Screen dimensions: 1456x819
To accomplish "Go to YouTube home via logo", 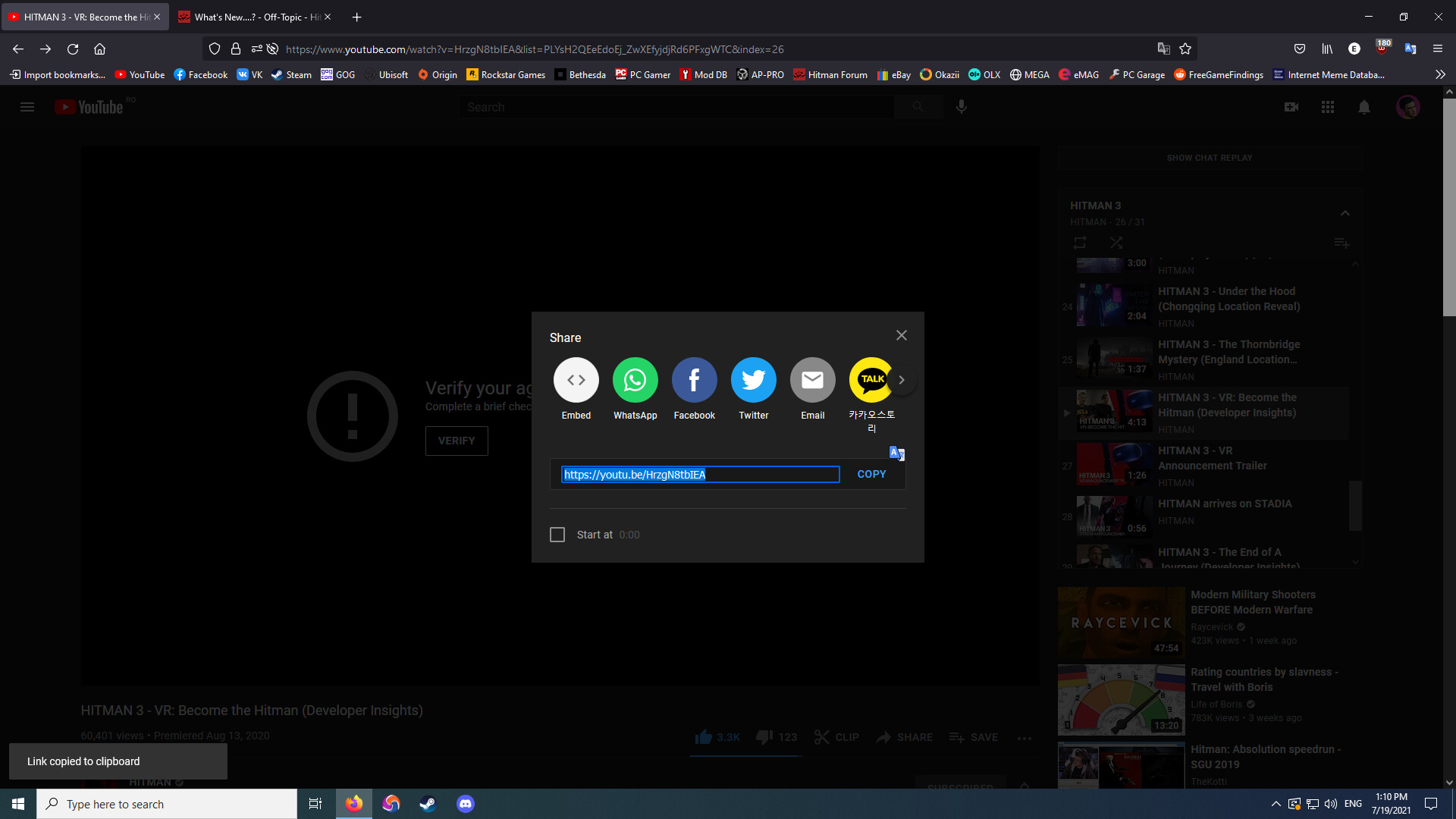I will pos(89,107).
